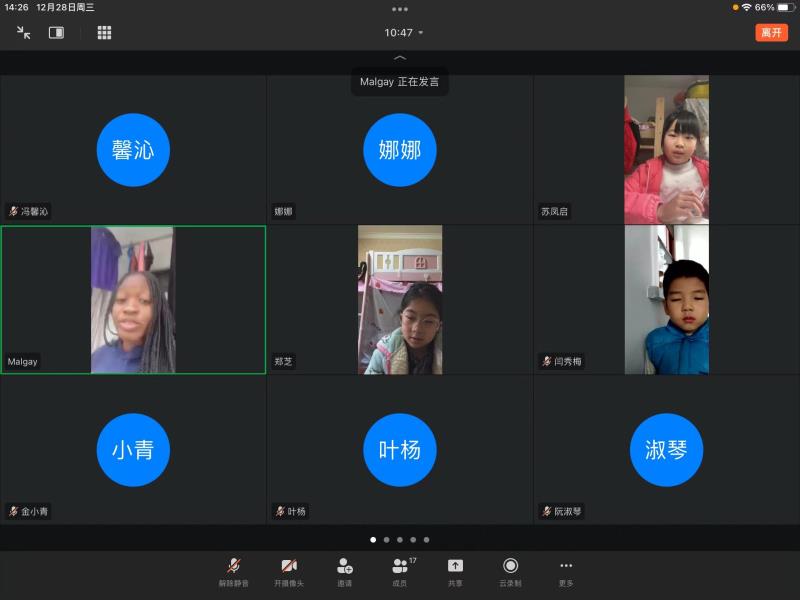800x600 pixels.
Task: Open the Invite (邀请) icon
Action: [x=343, y=565]
